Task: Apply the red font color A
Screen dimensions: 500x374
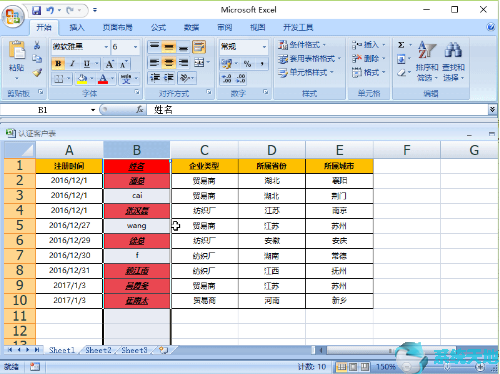Action: pyautogui.click(x=103, y=79)
